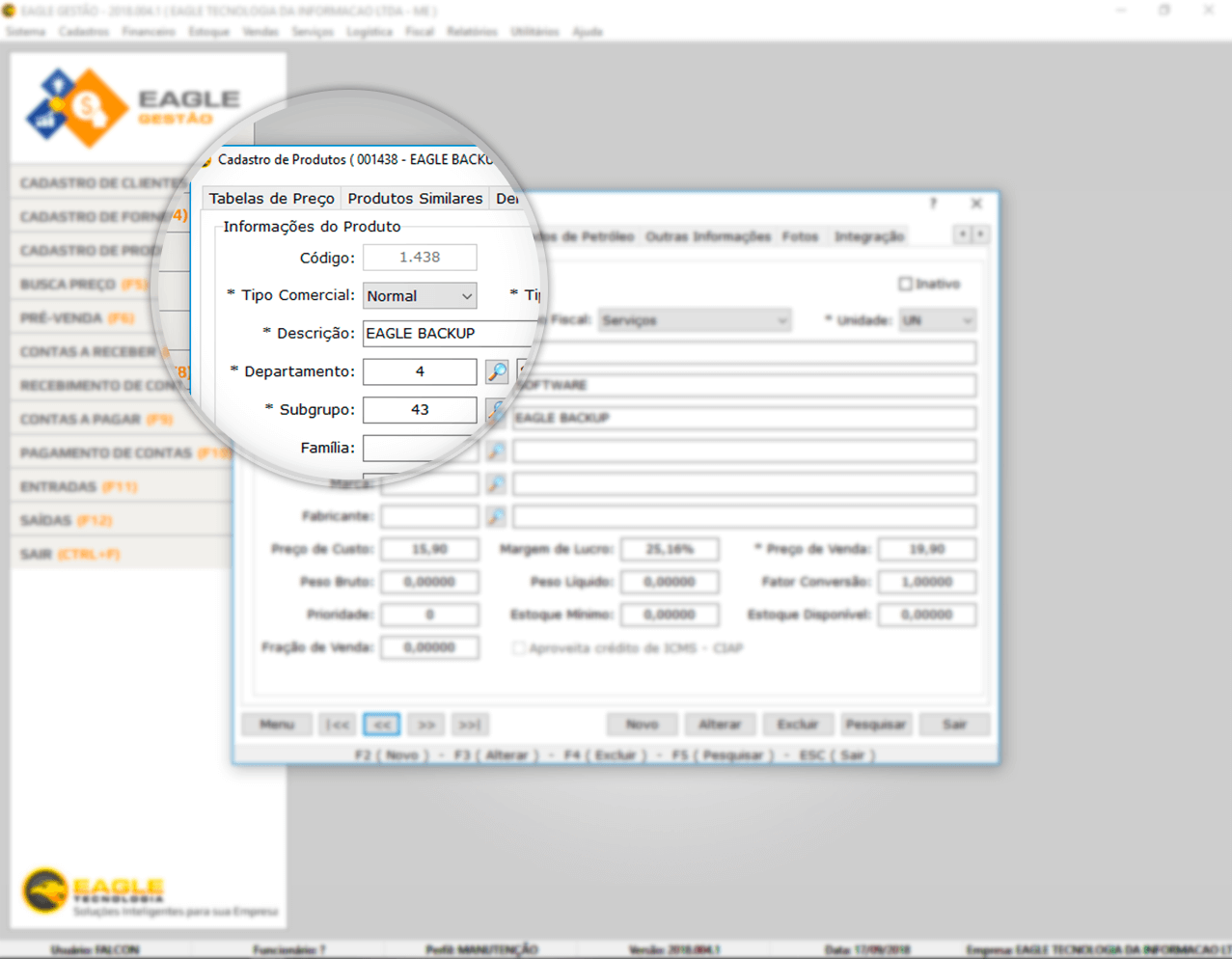This screenshot has height=959, width=1232.
Task: Click the Marca search magnifier icon
Action: click(496, 483)
